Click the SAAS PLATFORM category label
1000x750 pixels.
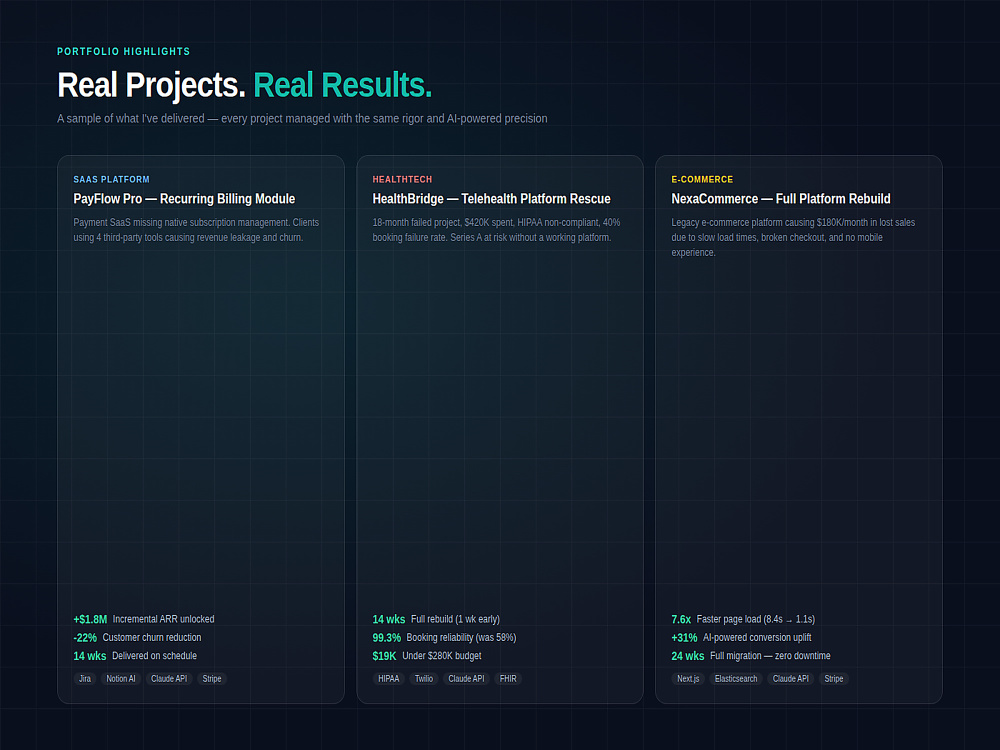coord(112,180)
